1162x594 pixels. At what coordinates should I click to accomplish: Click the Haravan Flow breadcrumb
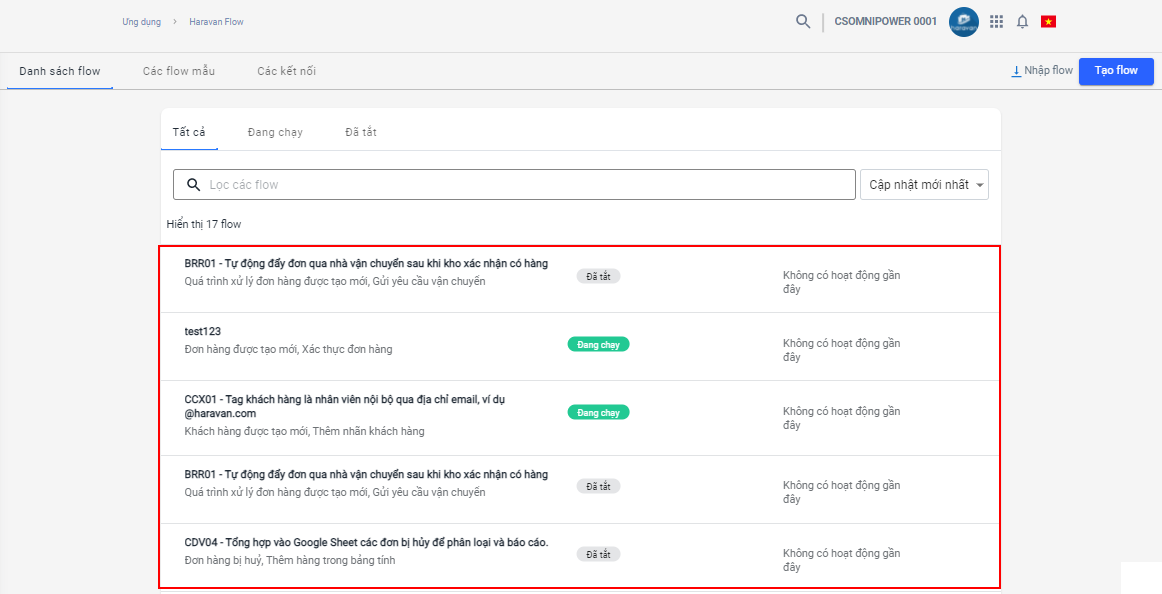tap(216, 22)
